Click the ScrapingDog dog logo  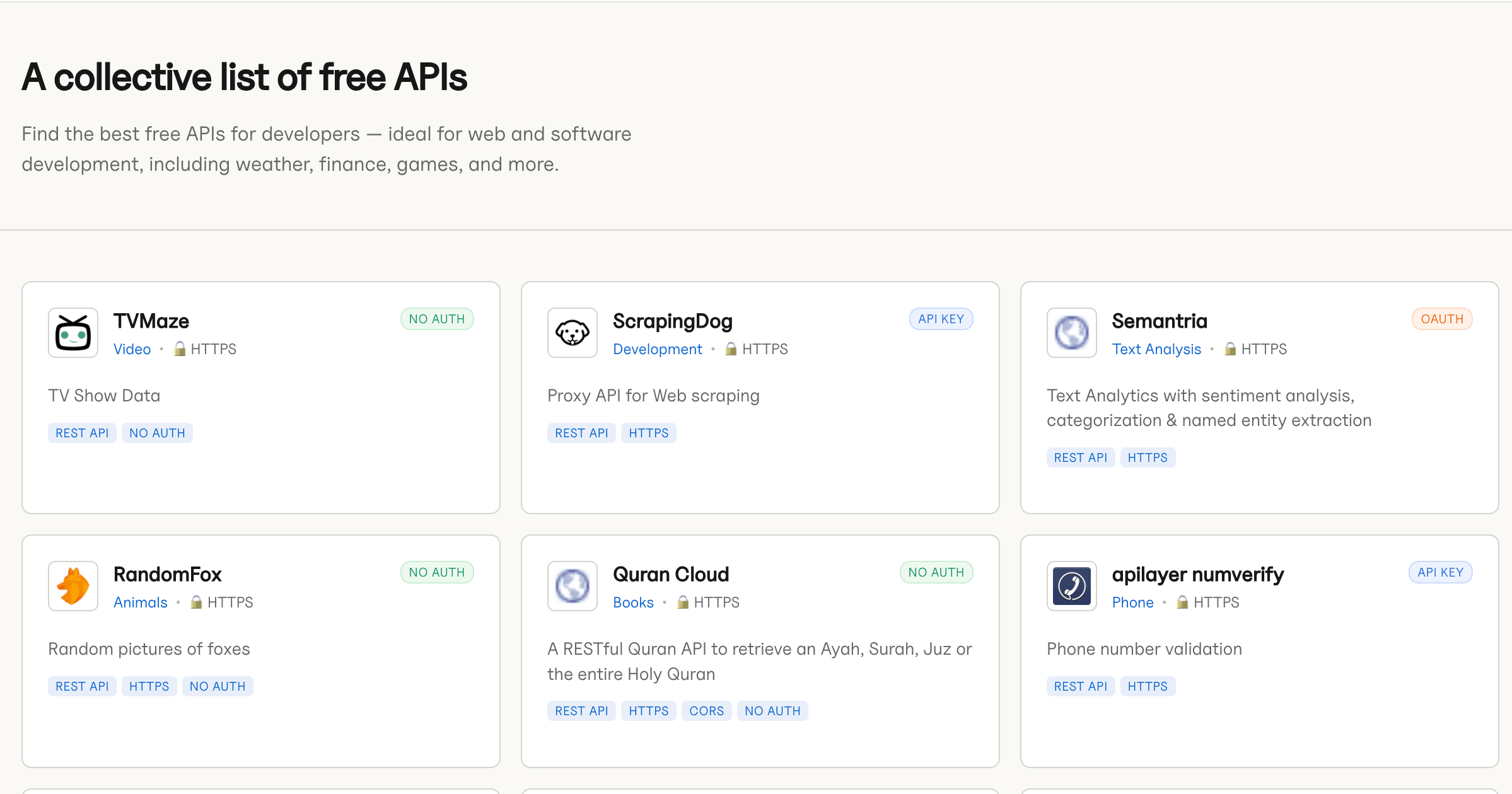[572, 333]
